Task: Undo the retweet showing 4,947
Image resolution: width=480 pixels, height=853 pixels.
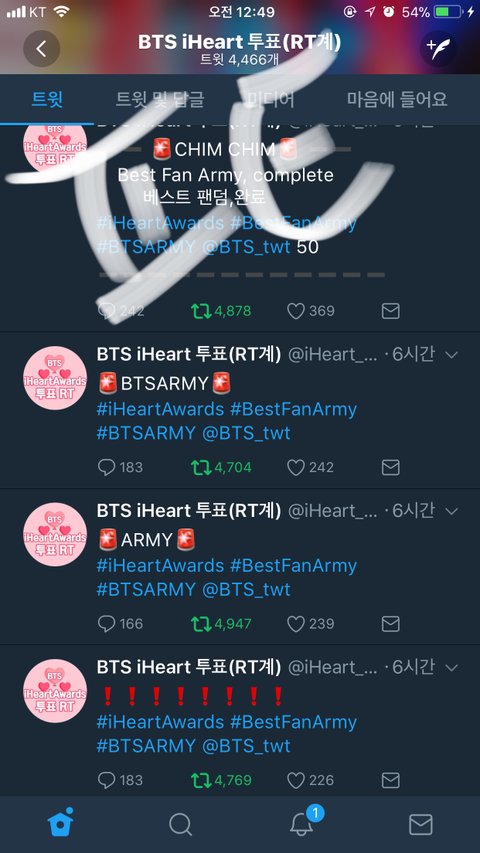Action: pyautogui.click(x=221, y=623)
